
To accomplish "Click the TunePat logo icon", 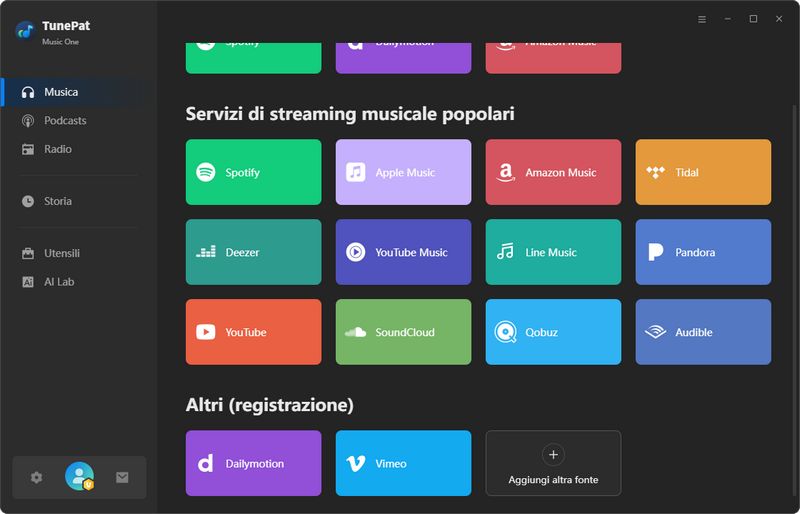I will pyautogui.click(x=25, y=31).
